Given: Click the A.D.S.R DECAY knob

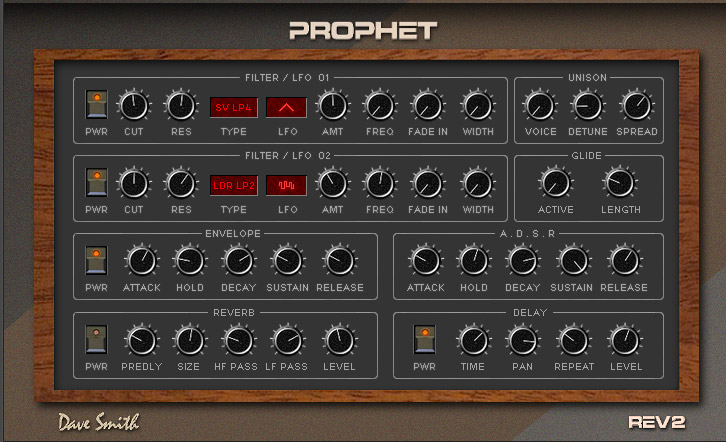Looking at the screenshot, I should [x=522, y=261].
